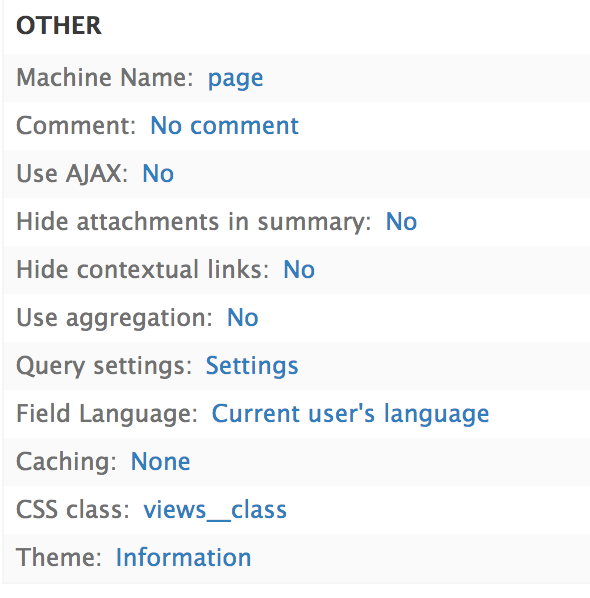Image resolution: width=590 pixels, height=598 pixels.
Task: Click the "Use AJAX:" label text
Action: [72, 174]
